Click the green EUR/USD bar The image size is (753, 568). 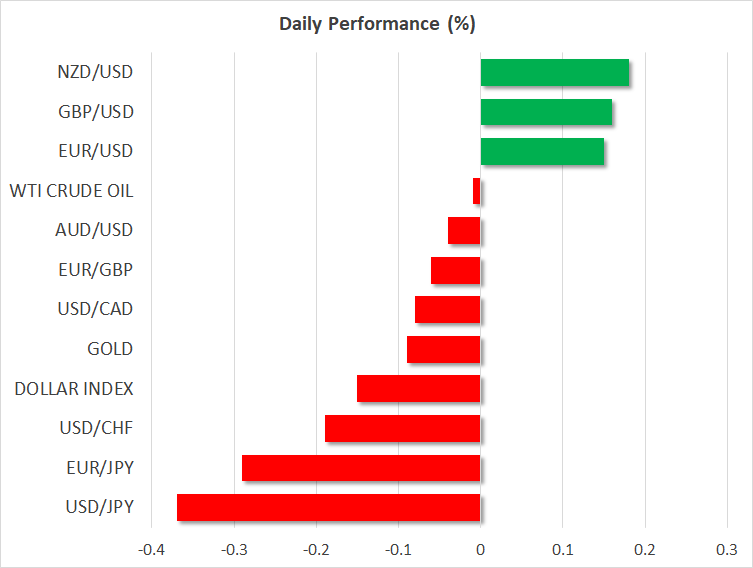tap(542, 152)
